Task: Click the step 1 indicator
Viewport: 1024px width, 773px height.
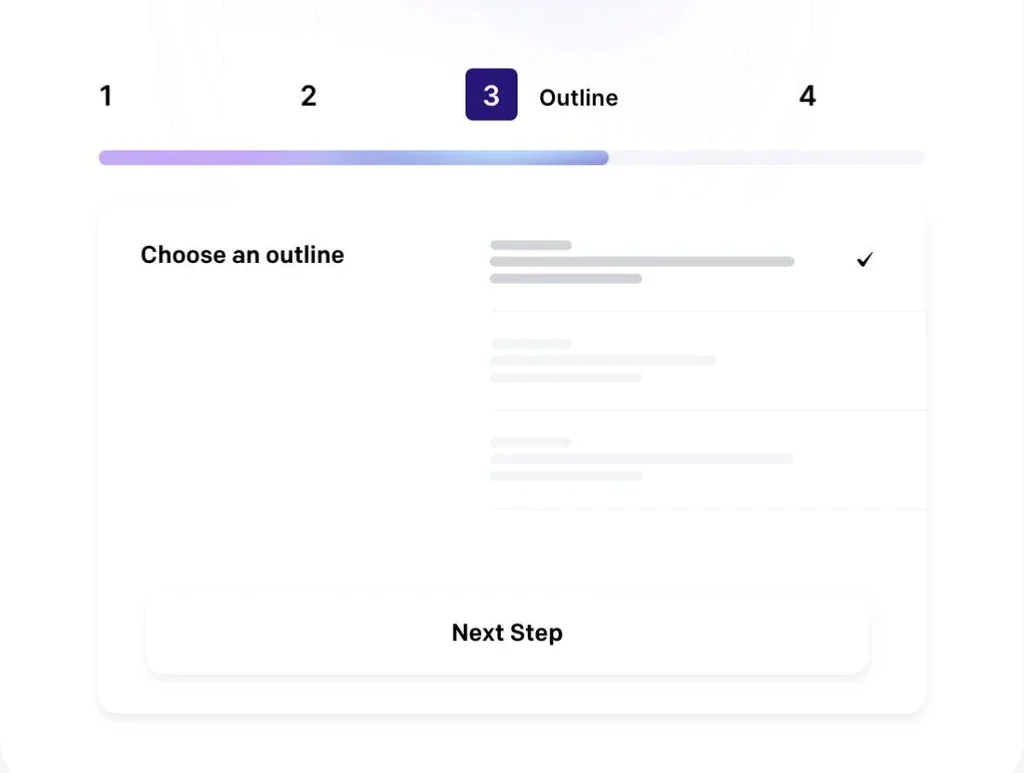Action: coord(106,95)
